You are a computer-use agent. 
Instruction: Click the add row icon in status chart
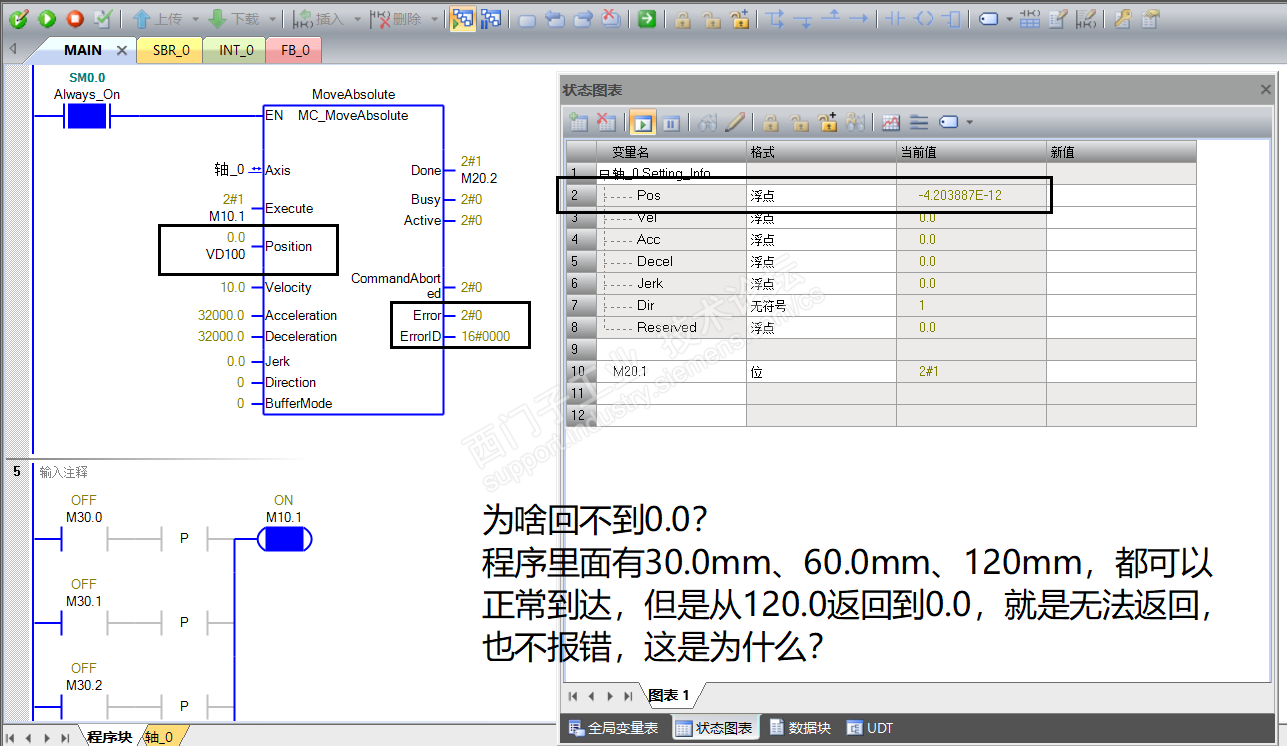click(578, 123)
